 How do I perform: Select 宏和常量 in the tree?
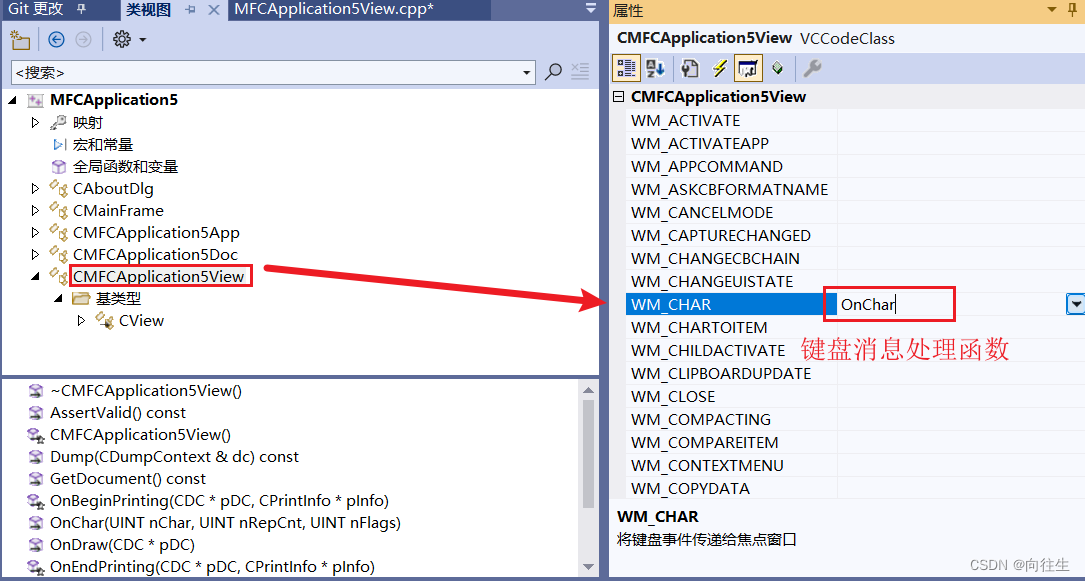103,145
